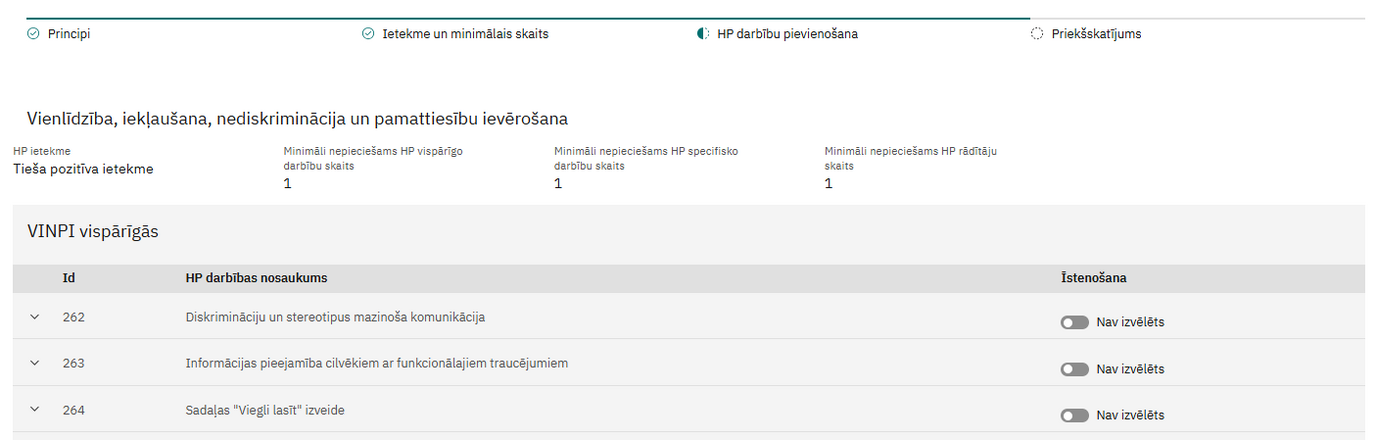Click the HP darbības nosaukums column header

click(x=257, y=278)
